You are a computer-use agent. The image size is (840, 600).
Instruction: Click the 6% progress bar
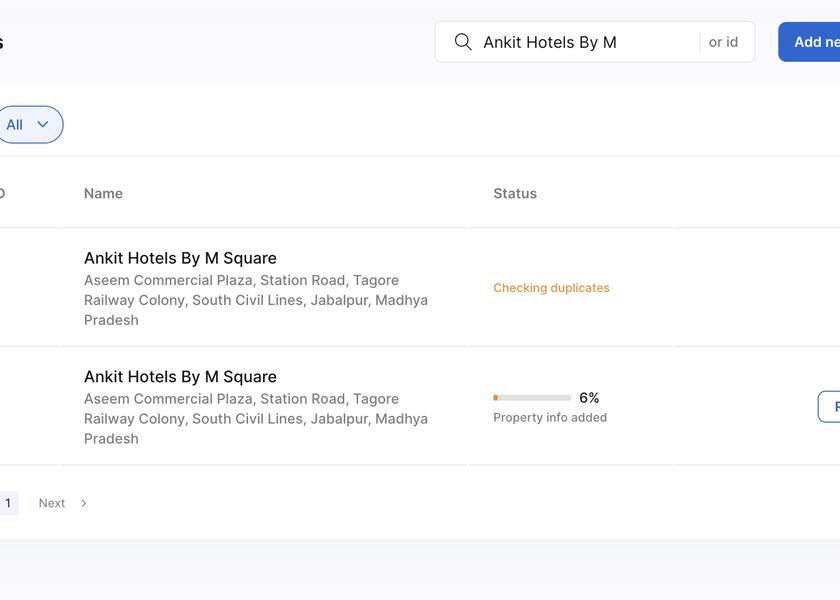tap(532, 398)
